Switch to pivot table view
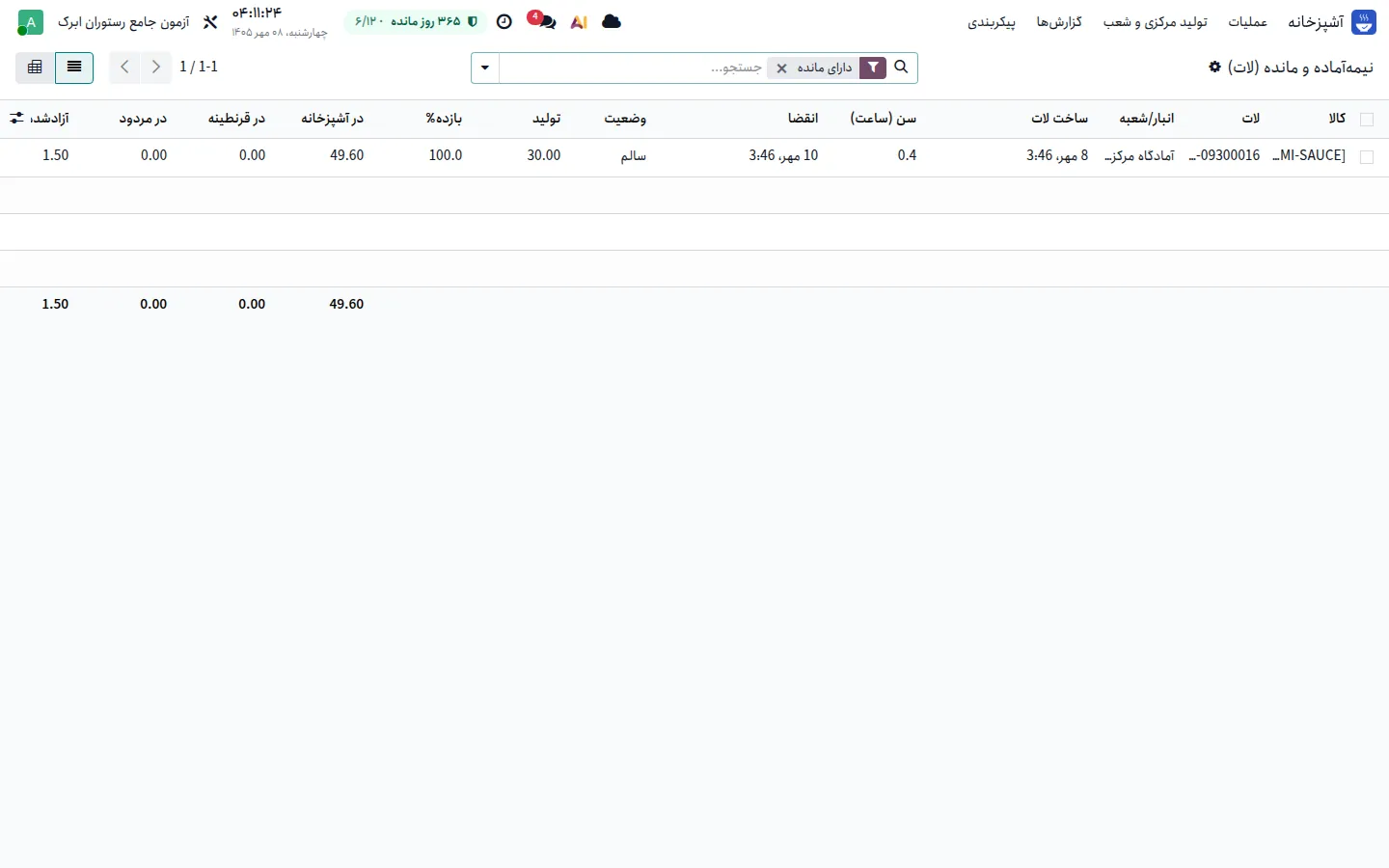Screen dimensions: 1389x868 click(x=36, y=68)
